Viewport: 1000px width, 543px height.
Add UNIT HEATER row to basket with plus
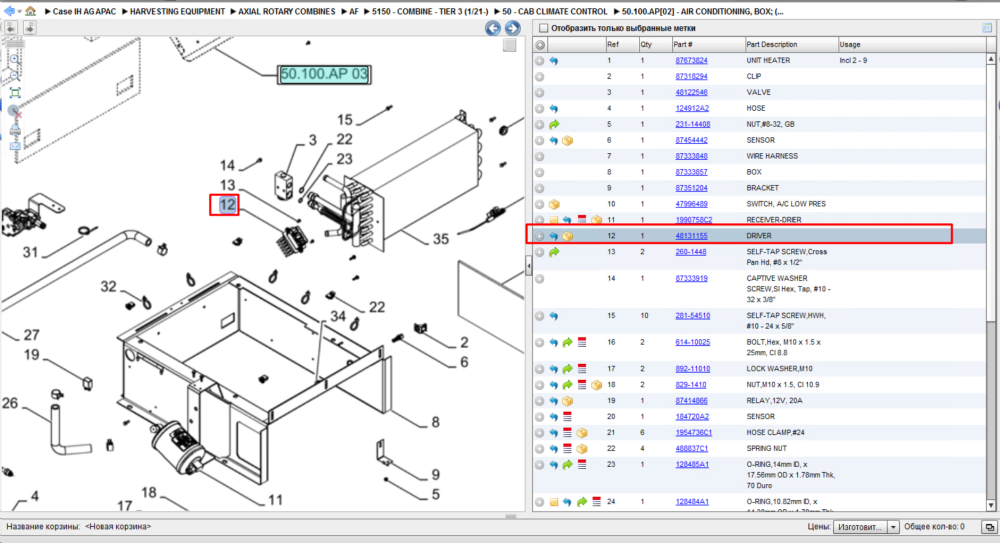pos(540,61)
